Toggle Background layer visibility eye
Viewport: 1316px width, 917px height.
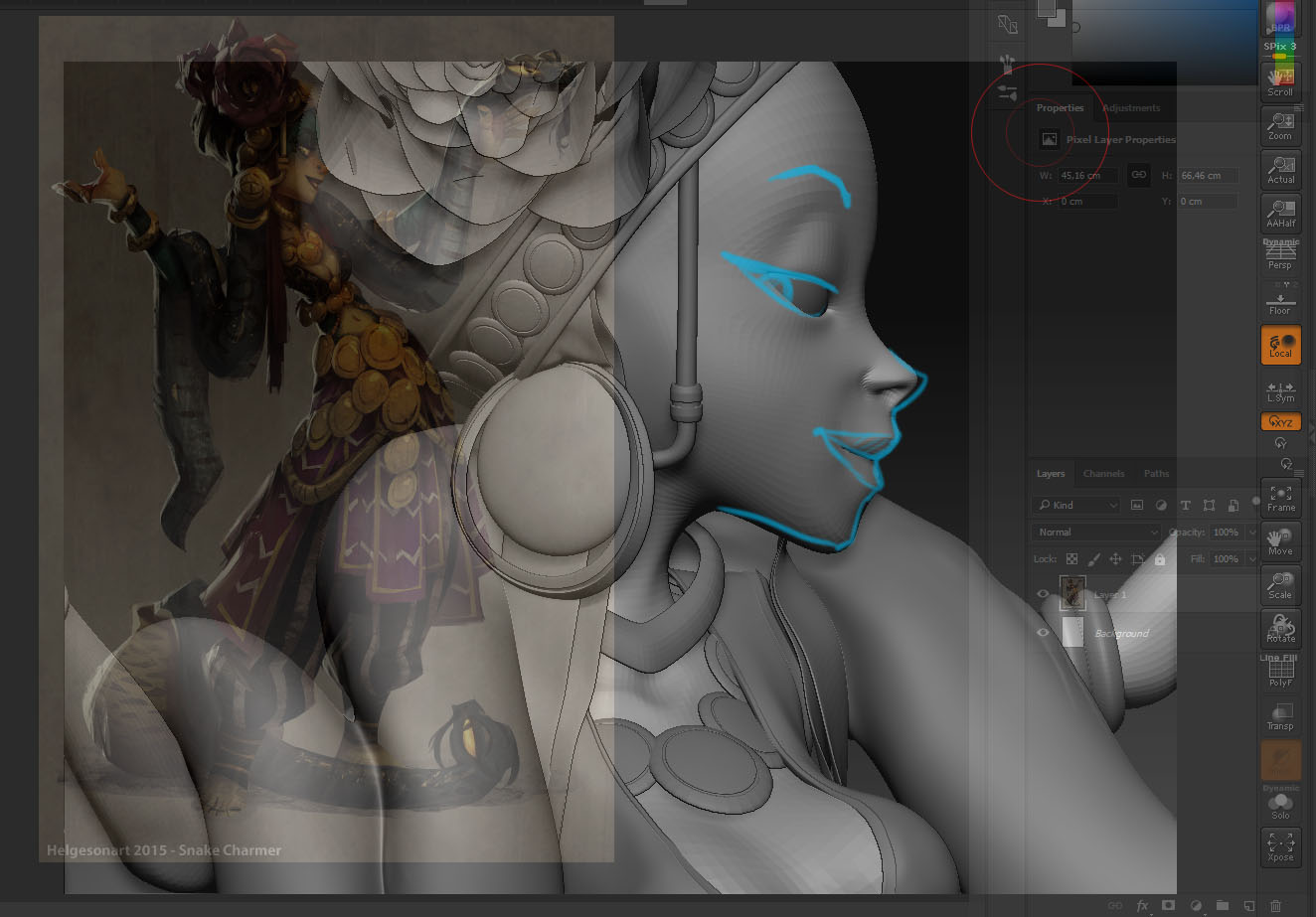coord(1043,633)
